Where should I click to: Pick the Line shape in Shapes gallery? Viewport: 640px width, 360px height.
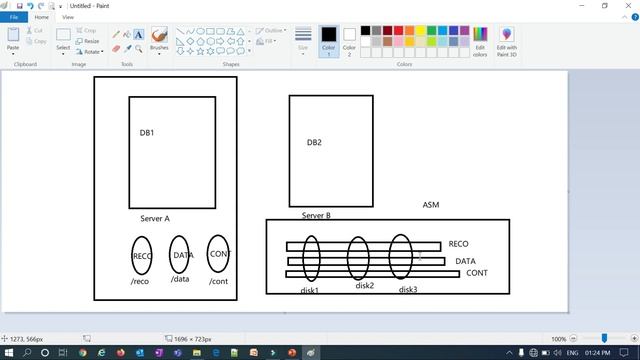[x=180, y=31]
